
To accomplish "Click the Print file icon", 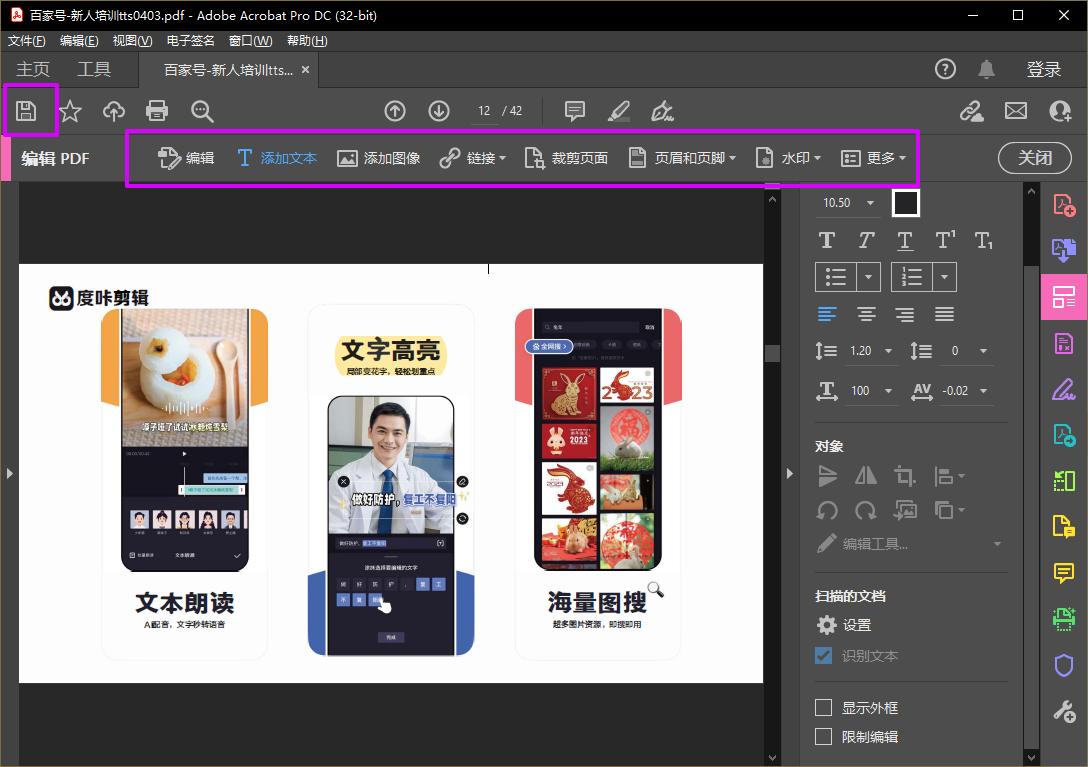I will tap(157, 111).
